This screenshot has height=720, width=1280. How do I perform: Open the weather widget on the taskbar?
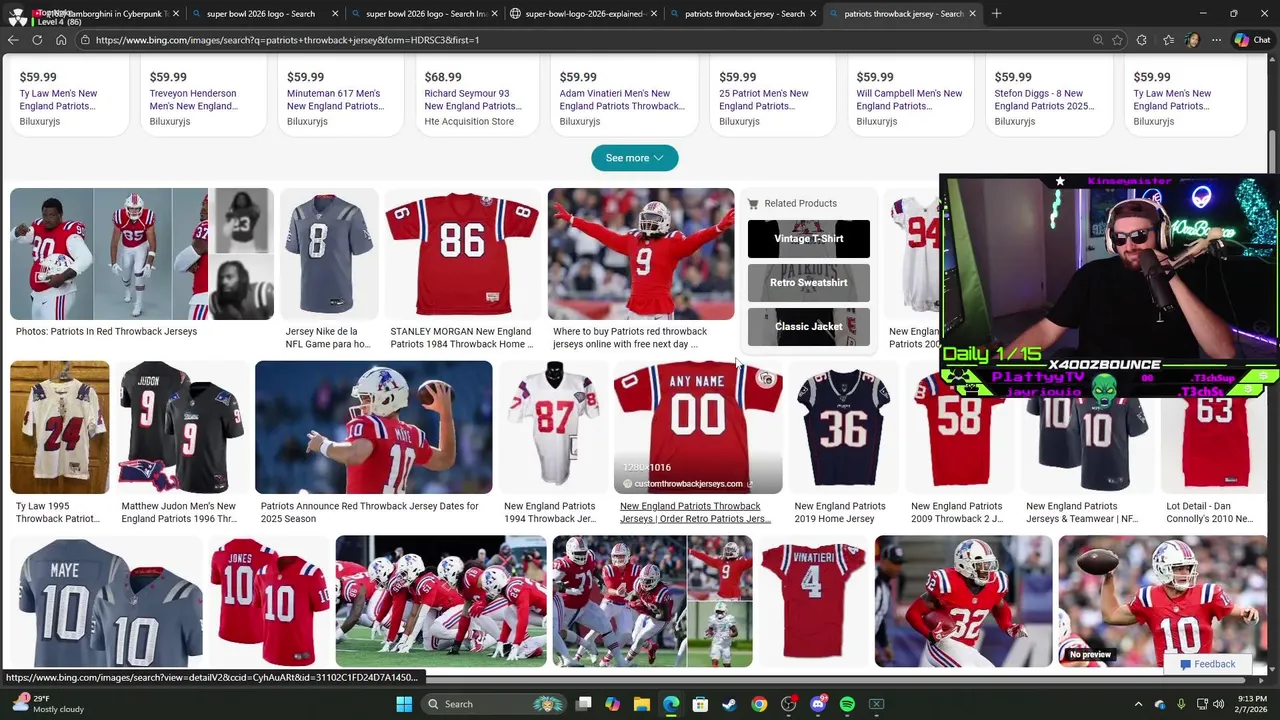point(46,704)
